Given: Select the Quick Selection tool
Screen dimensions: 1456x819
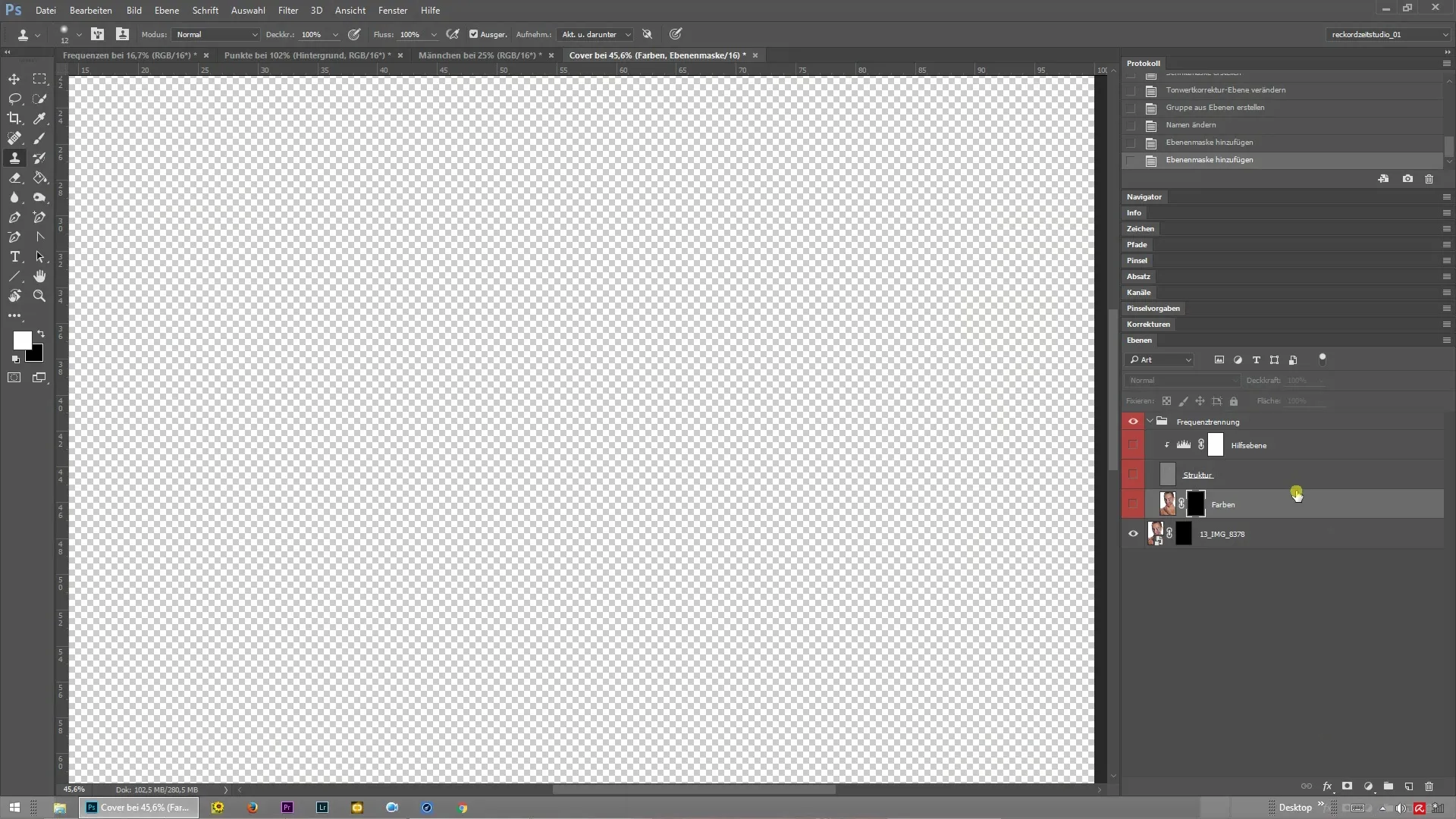Looking at the screenshot, I should point(39,99).
